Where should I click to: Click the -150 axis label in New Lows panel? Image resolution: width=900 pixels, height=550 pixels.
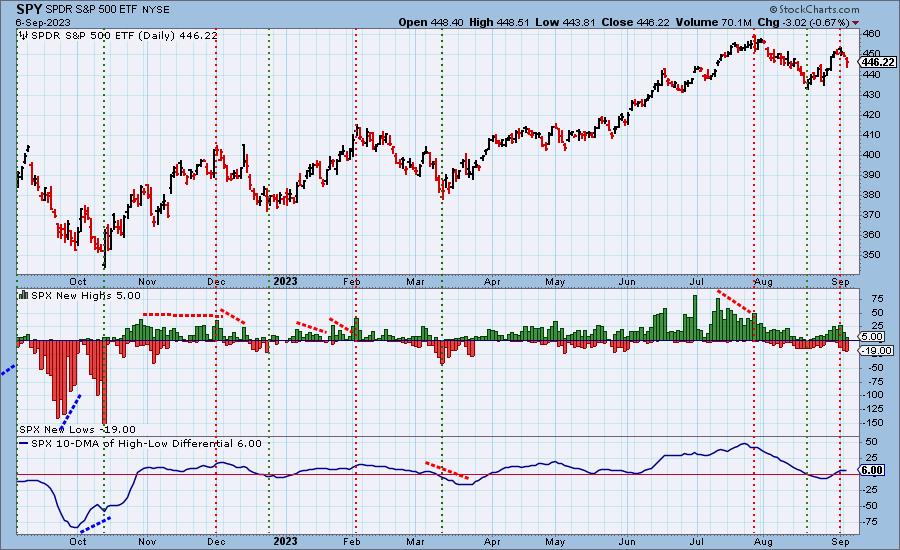(x=871, y=422)
